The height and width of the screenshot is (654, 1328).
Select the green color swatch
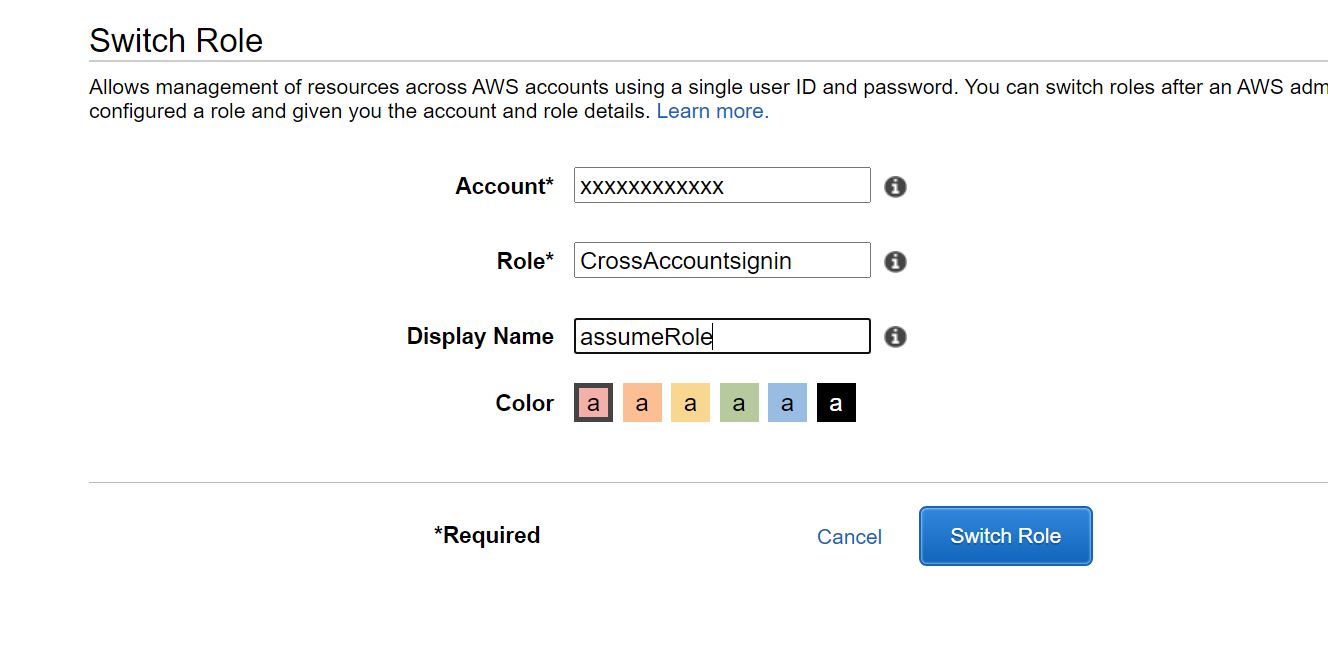click(739, 403)
